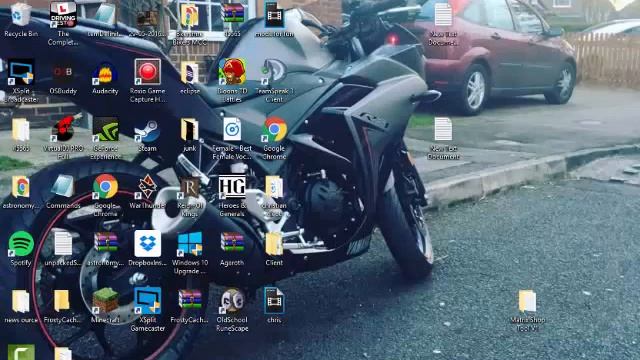
Task: Launch the Minecraft shortcut
Action: tap(105, 301)
